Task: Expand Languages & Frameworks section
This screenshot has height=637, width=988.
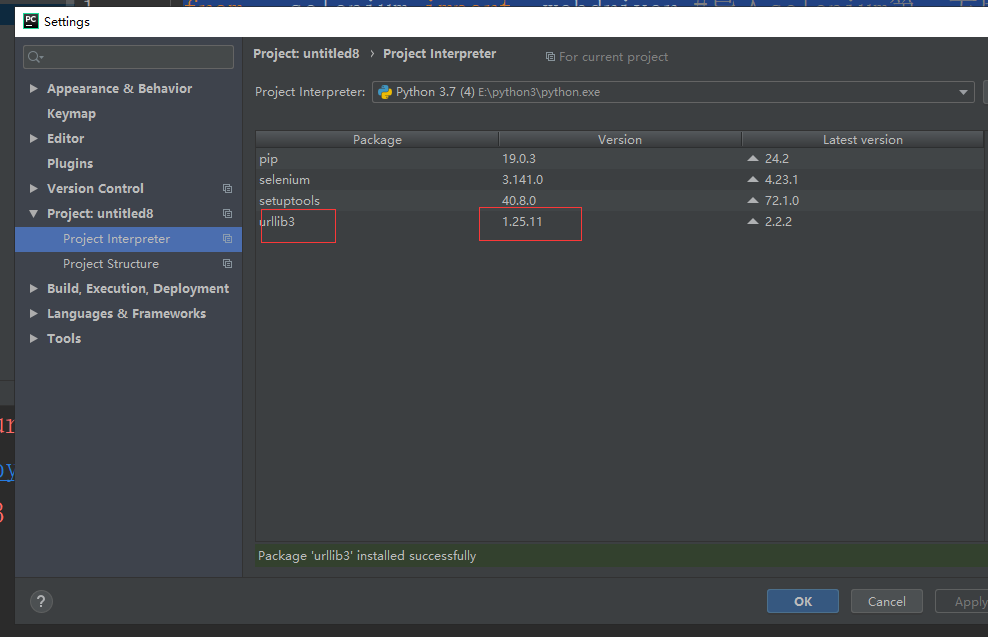Action: [33, 314]
